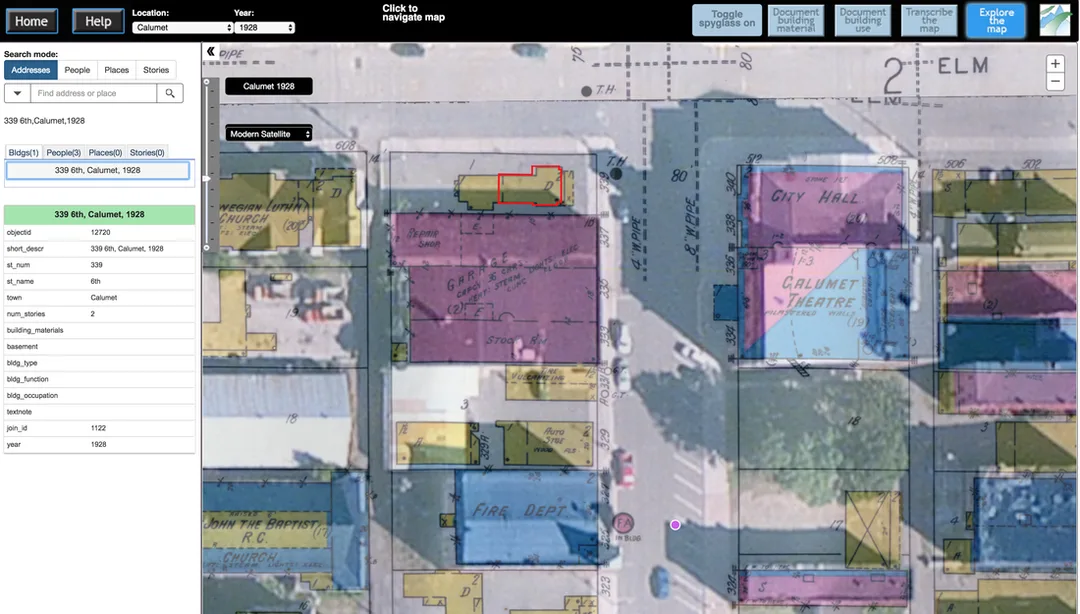
Task: Open the Help page
Action: [98, 21]
